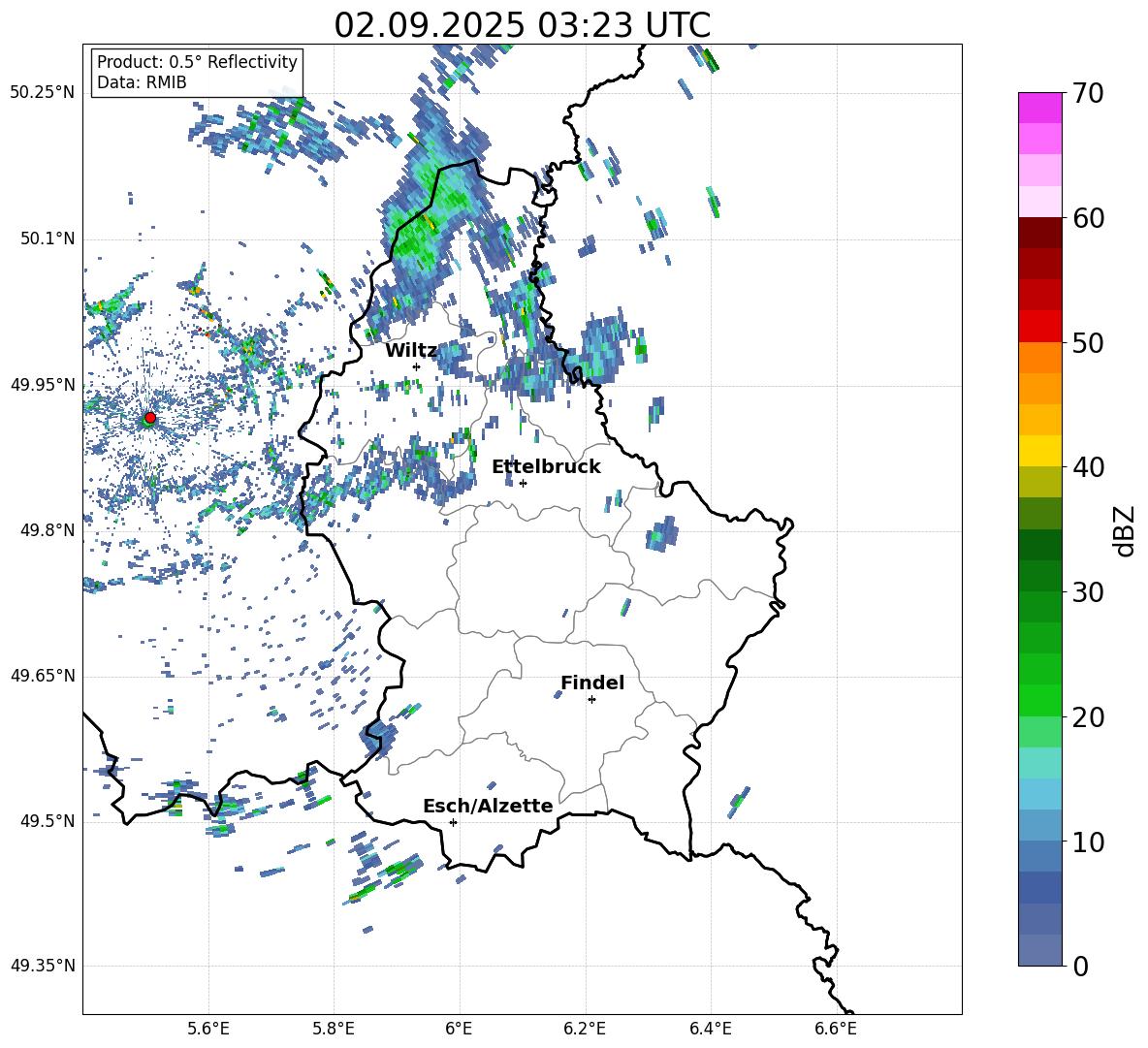Click the dBZ colorbar label
The width and height of the screenshot is (1148, 1048).
coord(1126,530)
